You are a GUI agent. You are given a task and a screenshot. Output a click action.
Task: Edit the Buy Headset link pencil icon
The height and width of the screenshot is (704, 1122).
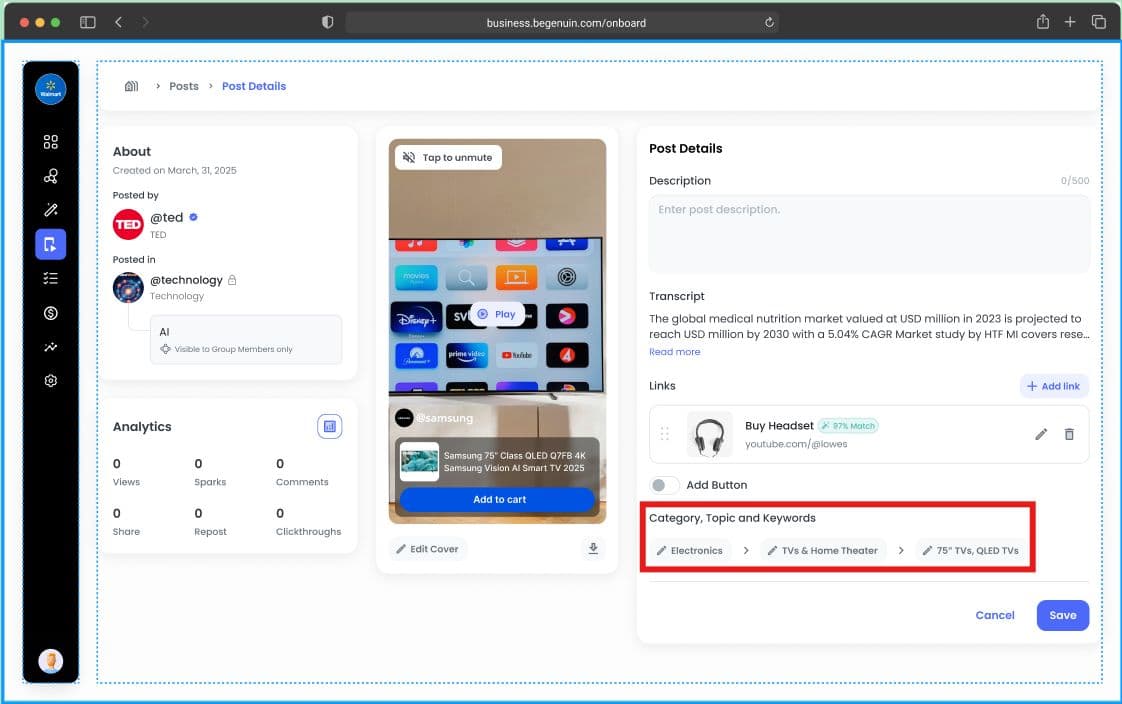point(1041,434)
